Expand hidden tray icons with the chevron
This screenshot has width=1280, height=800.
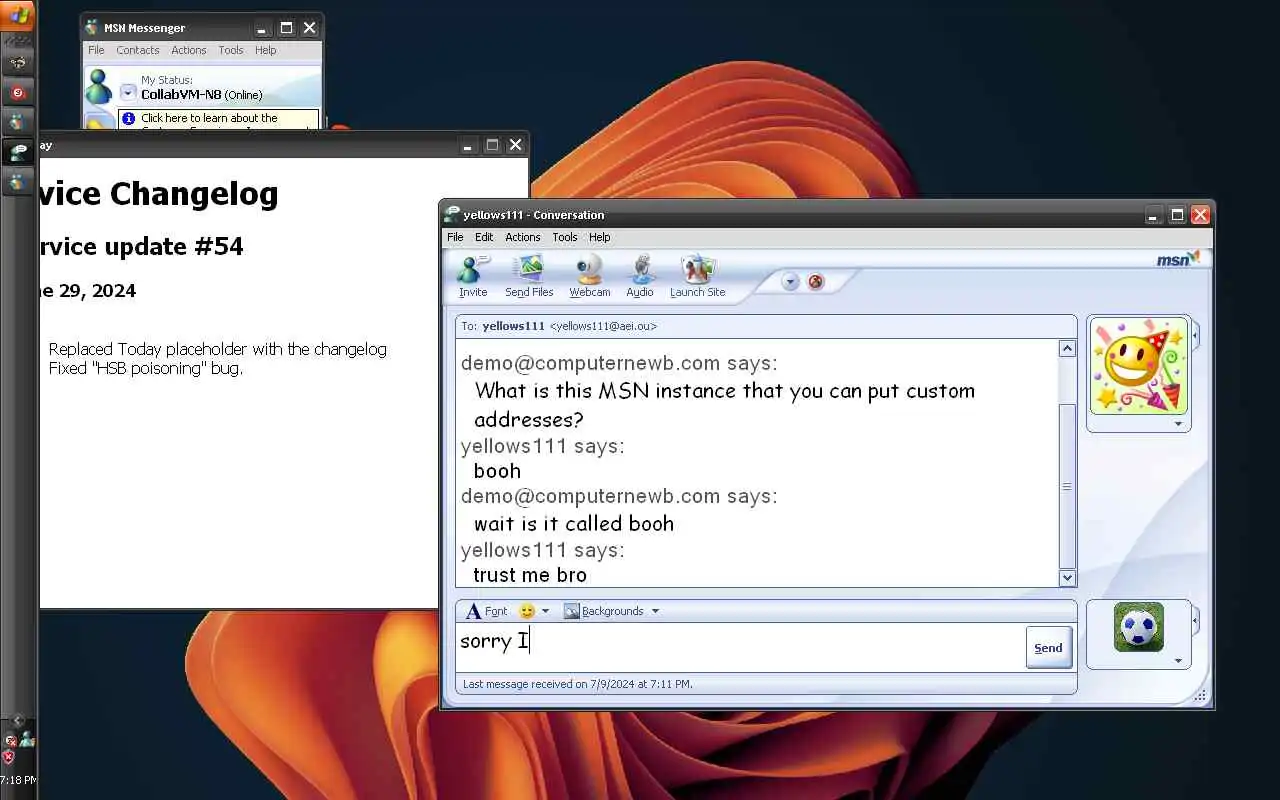[x=18, y=721]
